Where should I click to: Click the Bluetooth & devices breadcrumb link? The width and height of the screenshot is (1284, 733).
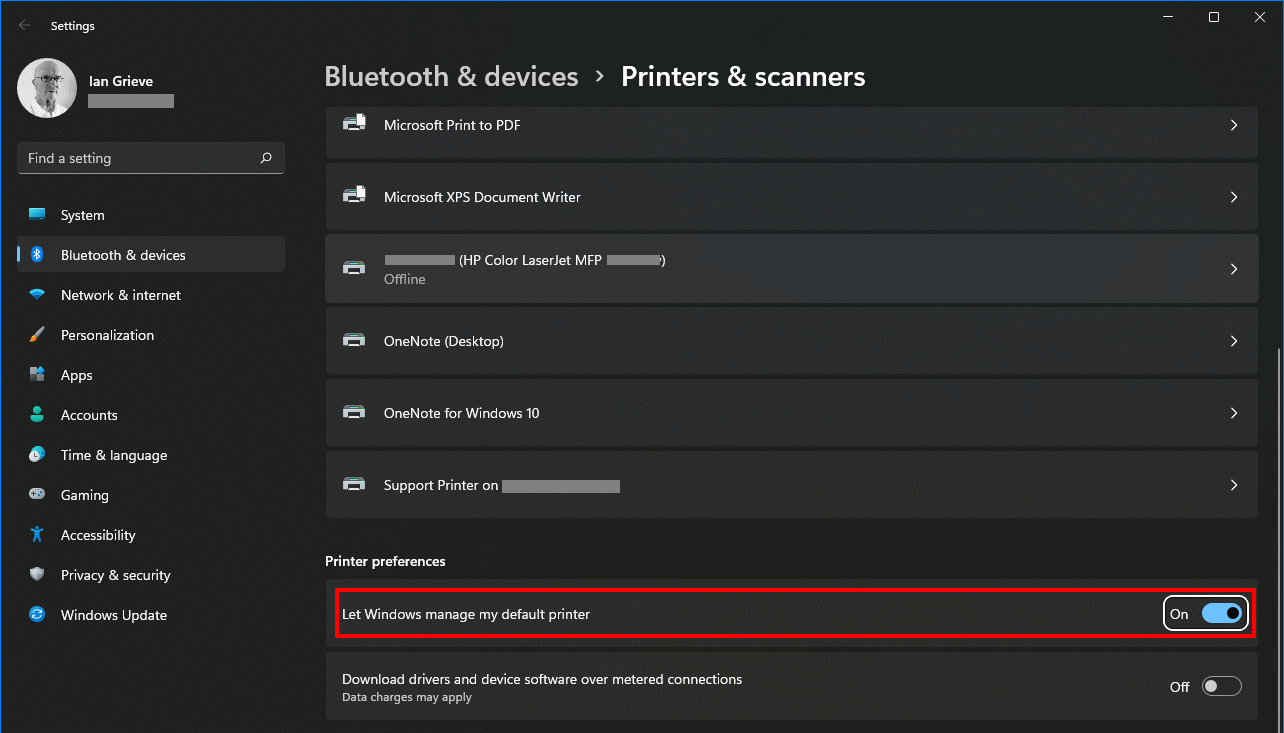coord(450,76)
